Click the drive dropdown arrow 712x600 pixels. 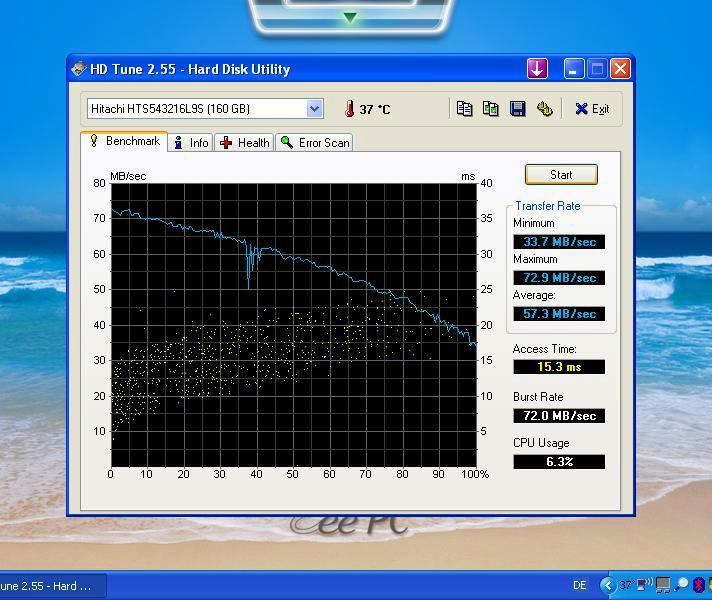click(314, 109)
